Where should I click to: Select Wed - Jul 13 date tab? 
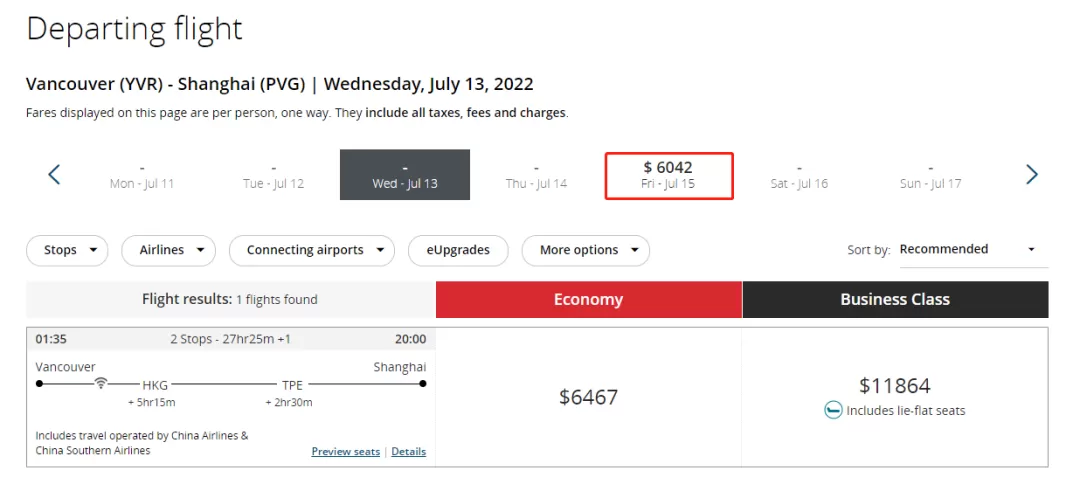pyautogui.click(x=405, y=175)
